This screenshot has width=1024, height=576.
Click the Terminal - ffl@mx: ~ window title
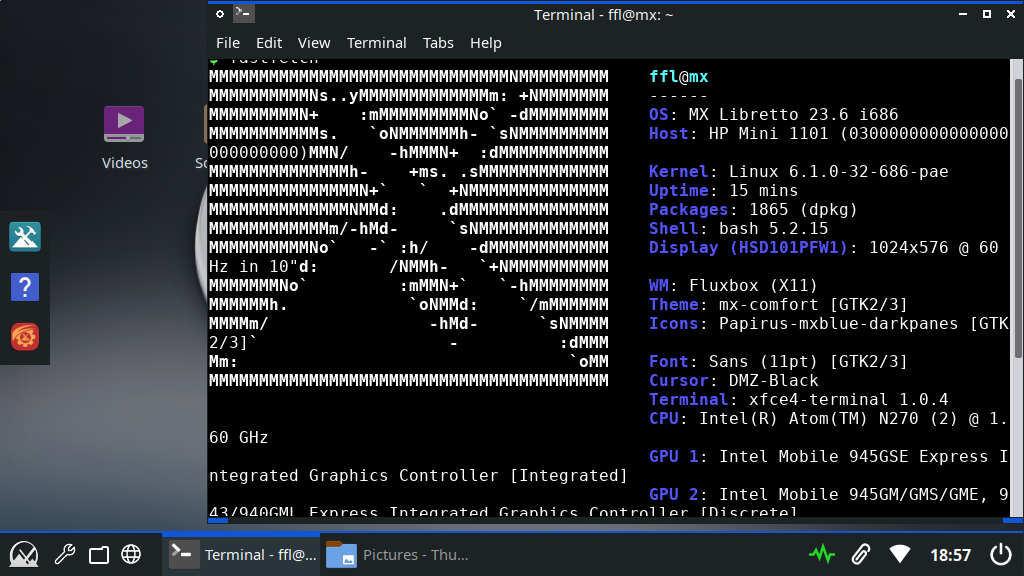click(x=603, y=14)
